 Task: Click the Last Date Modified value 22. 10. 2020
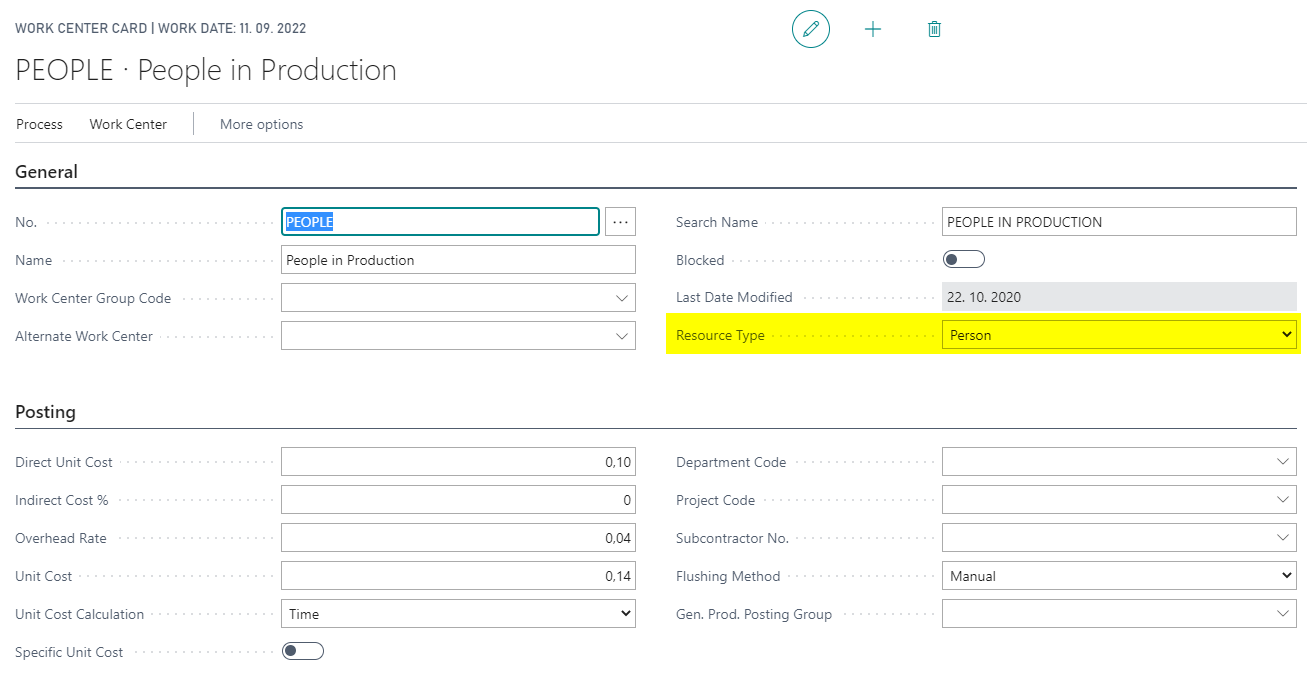point(1119,297)
